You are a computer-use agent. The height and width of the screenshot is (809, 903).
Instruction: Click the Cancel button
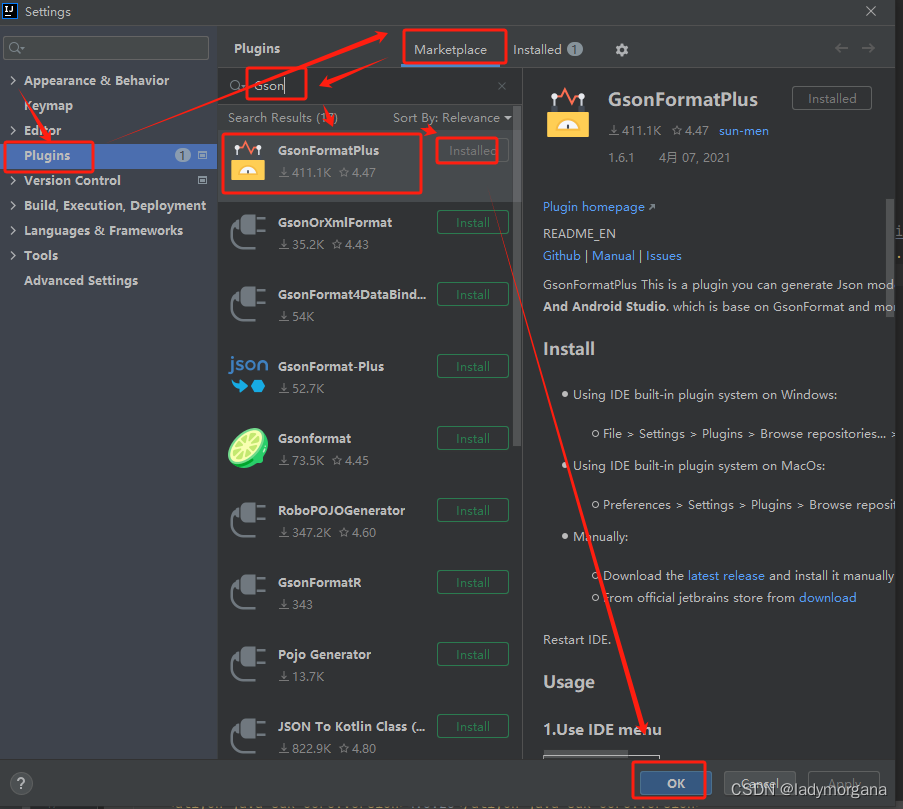(x=760, y=783)
